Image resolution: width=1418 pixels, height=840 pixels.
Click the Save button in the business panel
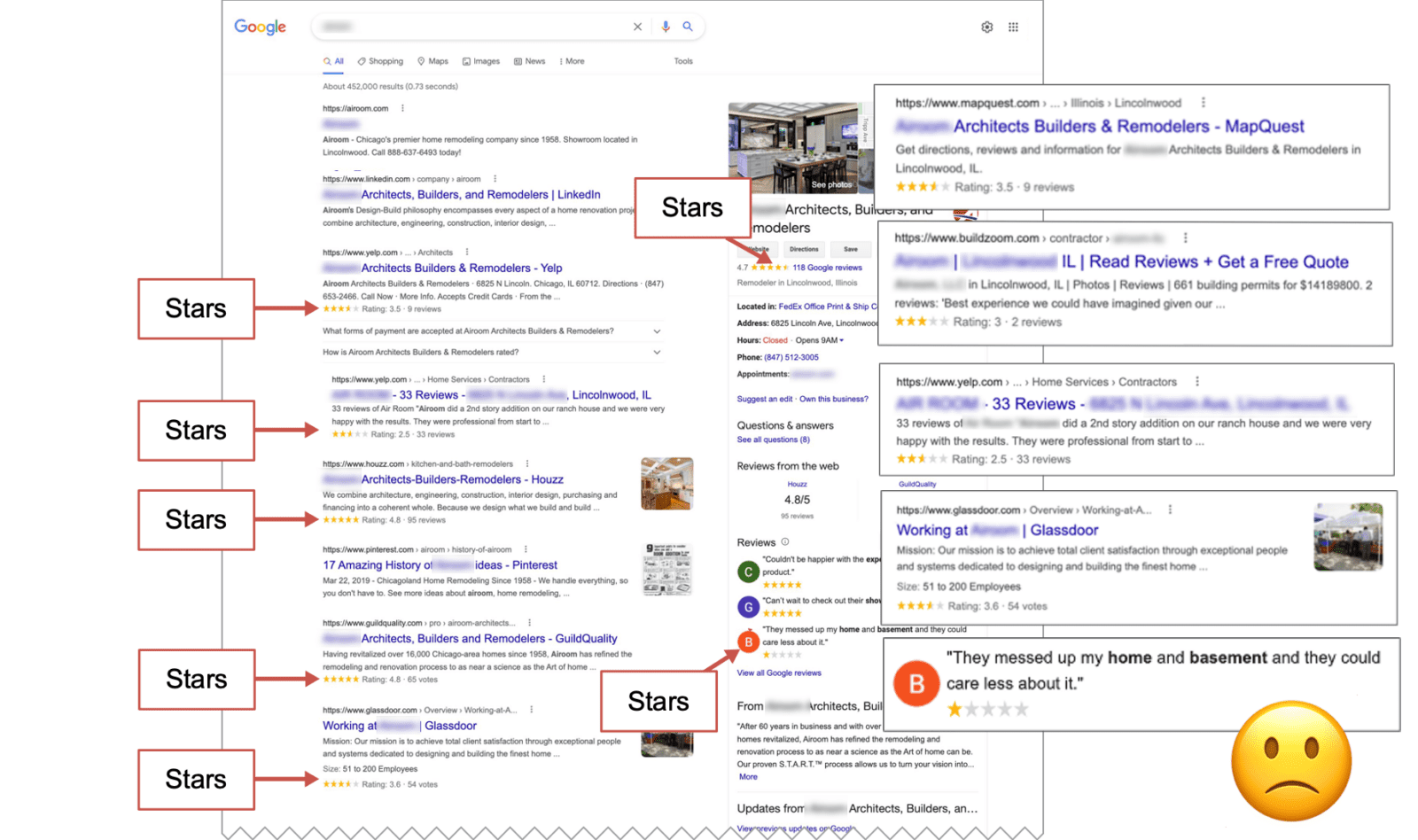click(x=851, y=250)
